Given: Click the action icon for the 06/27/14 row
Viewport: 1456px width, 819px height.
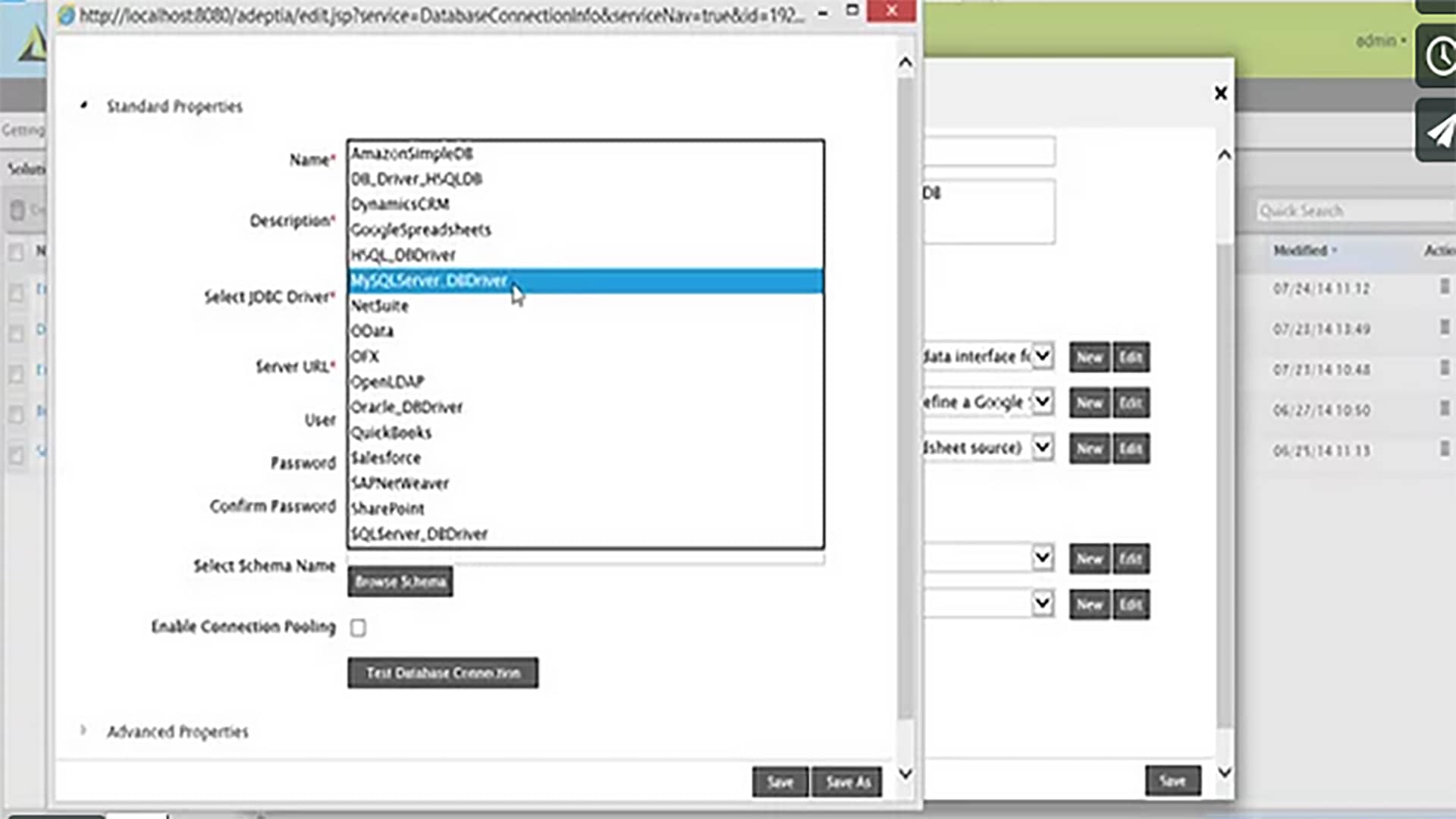Looking at the screenshot, I should (x=1444, y=408).
